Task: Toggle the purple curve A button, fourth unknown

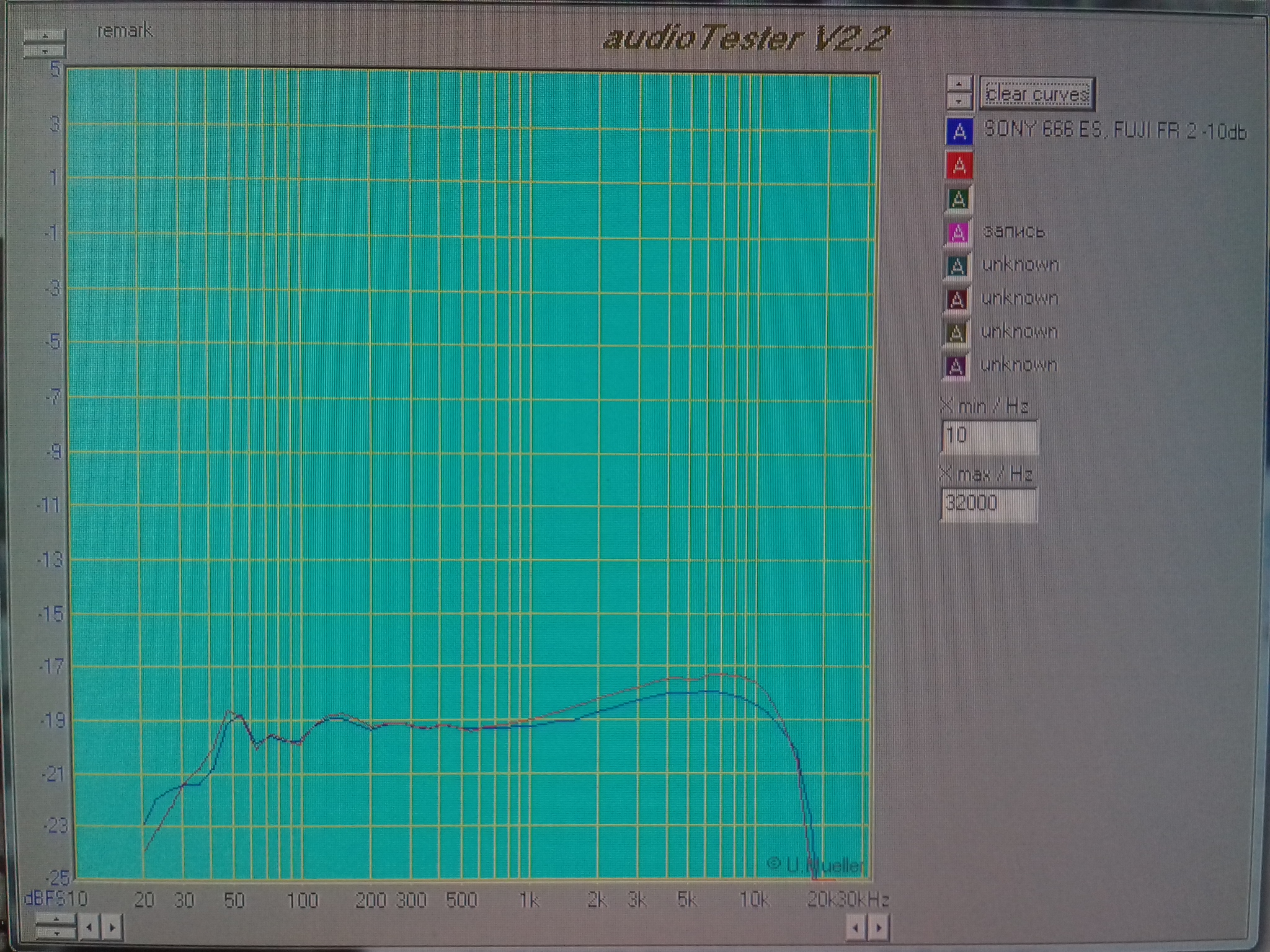Action: pos(956,367)
